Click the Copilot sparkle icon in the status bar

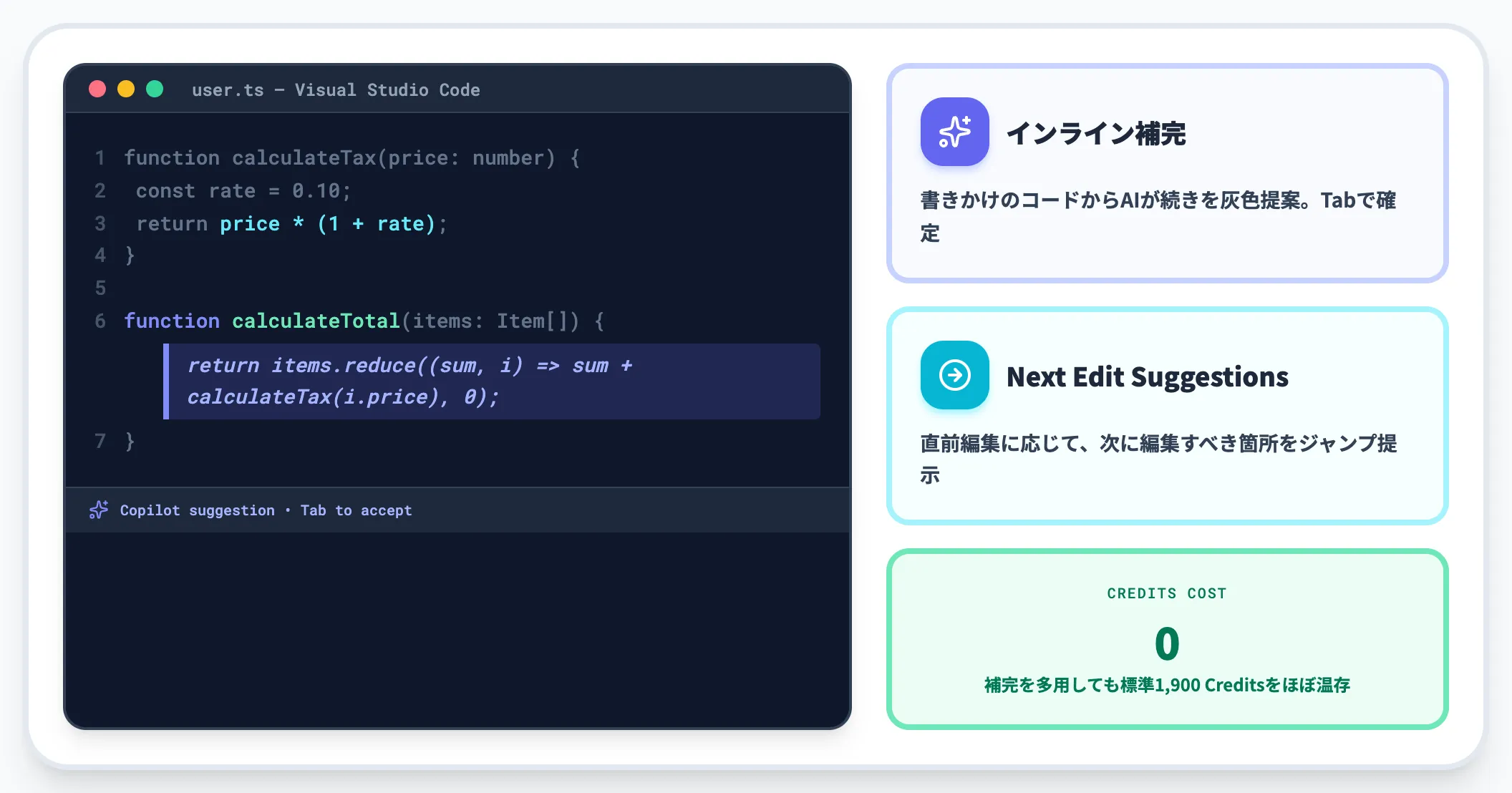[x=99, y=510]
